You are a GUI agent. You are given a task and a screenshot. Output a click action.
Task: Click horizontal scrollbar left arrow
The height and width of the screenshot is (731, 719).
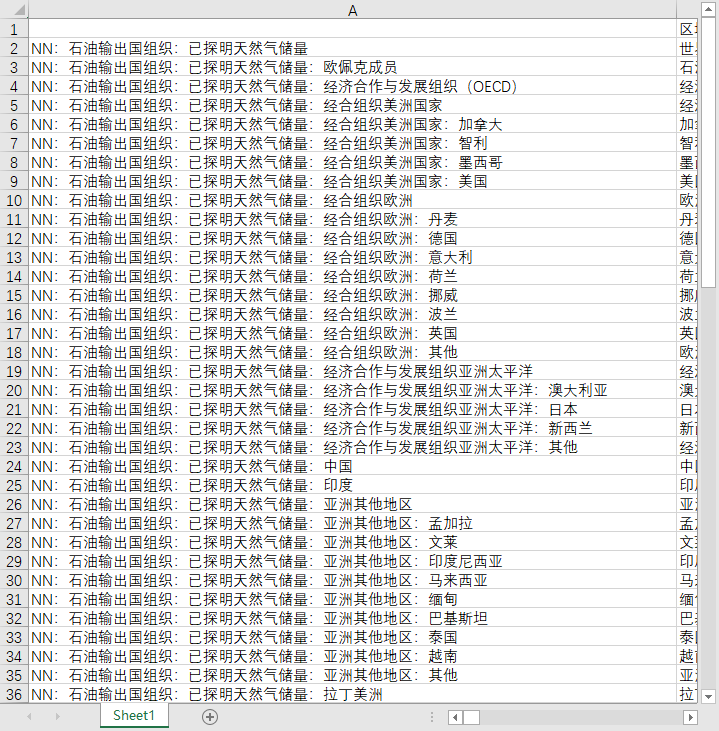(x=455, y=717)
